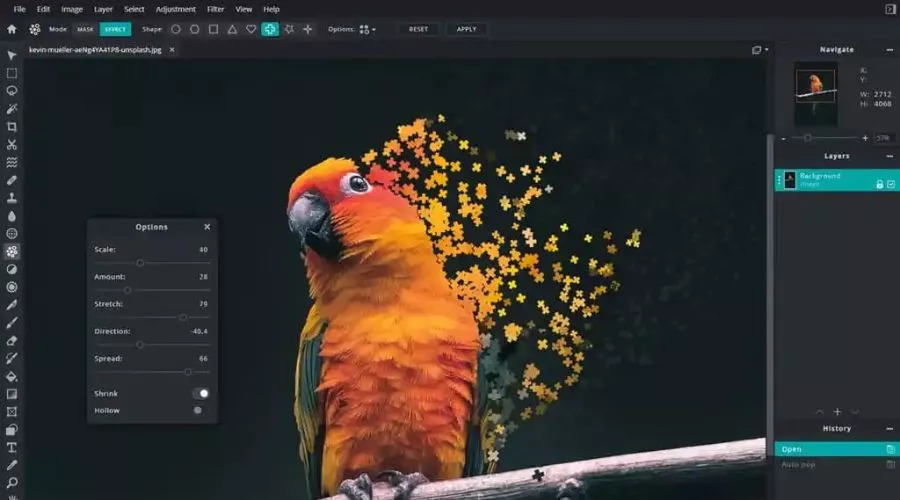Screen dimensions: 900x500
Task: Click the RESET button
Action: pyautogui.click(x=418, y=29)
